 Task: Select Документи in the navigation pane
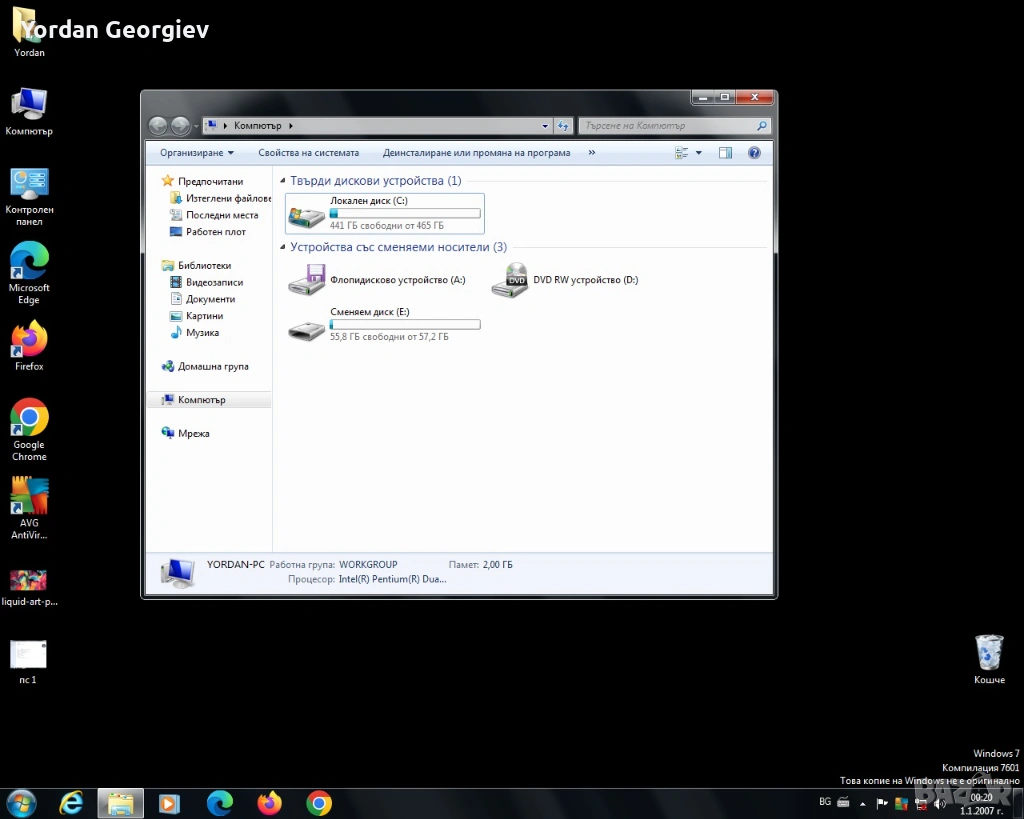click(210, 299)
